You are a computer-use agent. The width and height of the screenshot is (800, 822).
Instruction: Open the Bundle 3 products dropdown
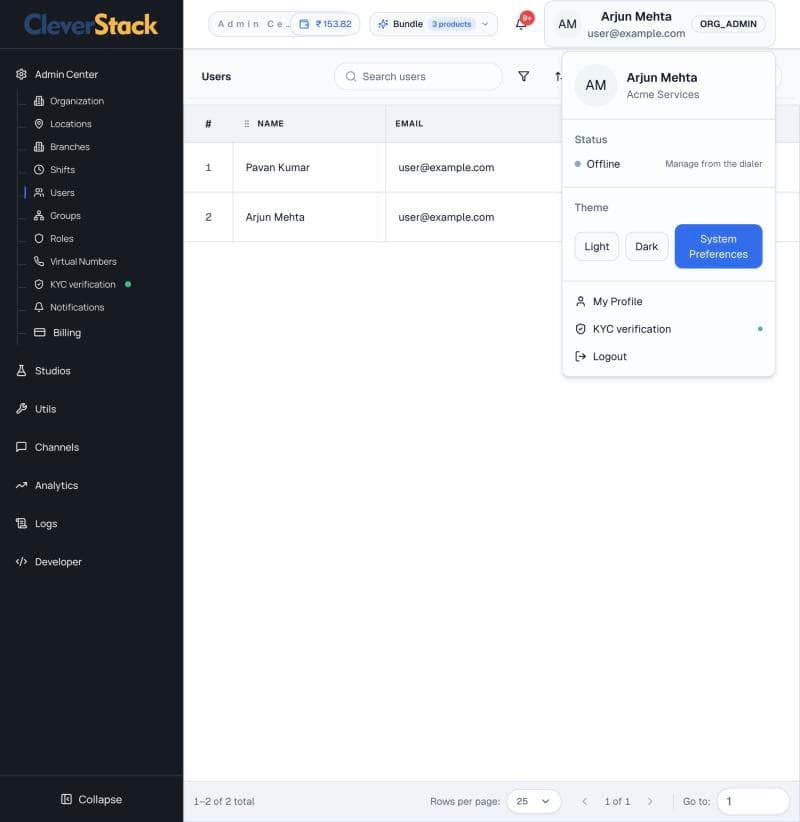click(433, 24)
